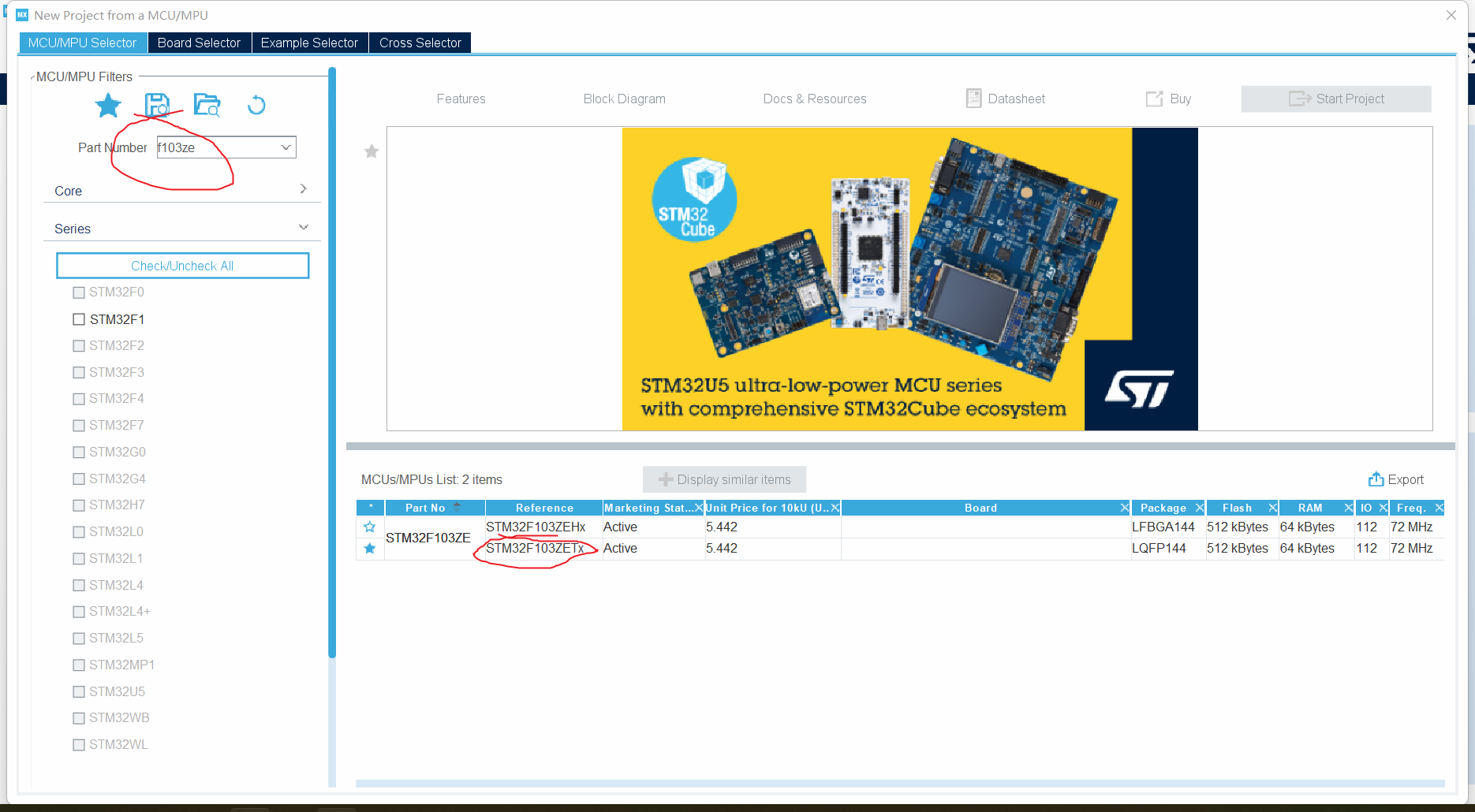Toggle favorite star for STM32F103ZEHx row

click(369, 527)
